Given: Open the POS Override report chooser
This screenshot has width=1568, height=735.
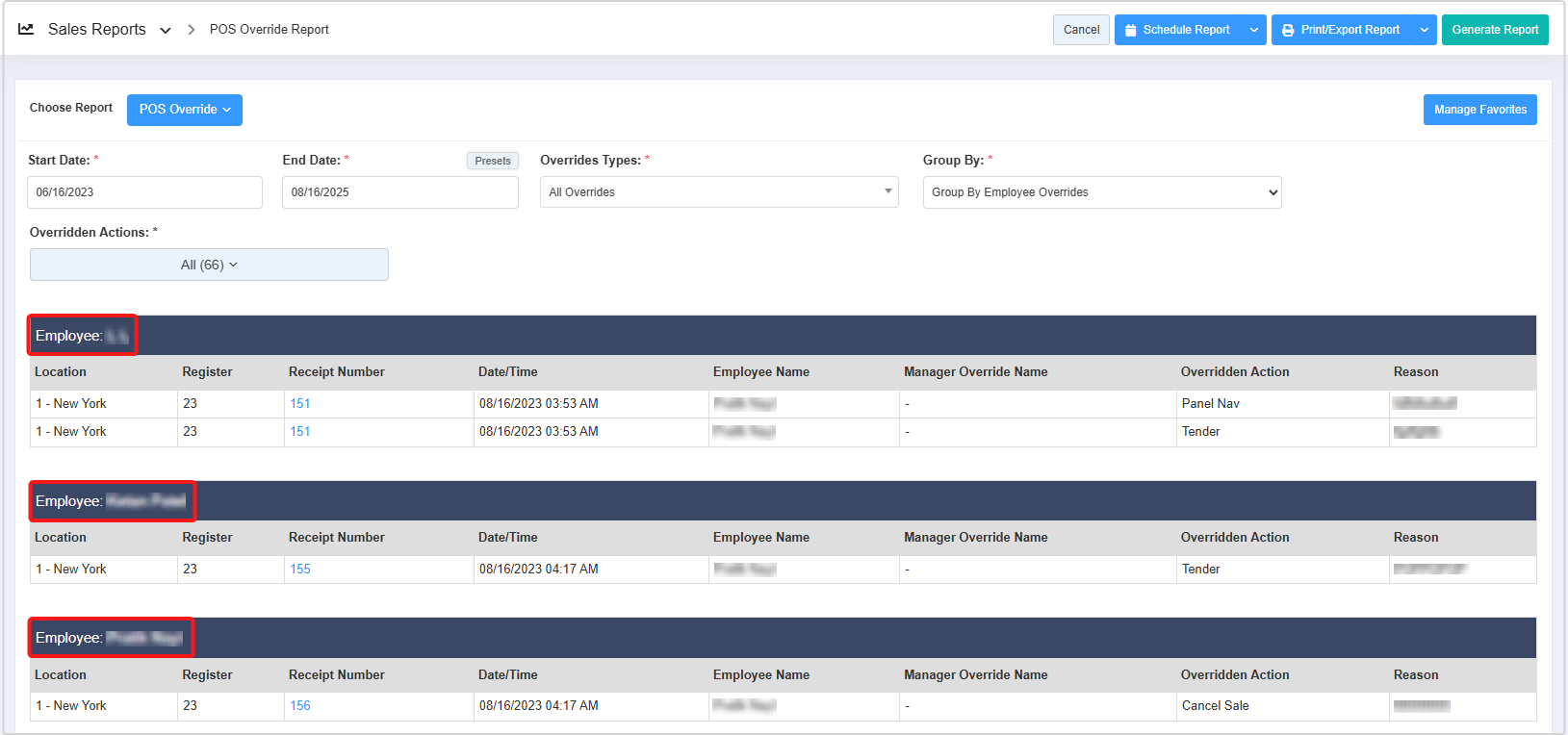Looking at the screenshot, I should (x=184, y=110).
